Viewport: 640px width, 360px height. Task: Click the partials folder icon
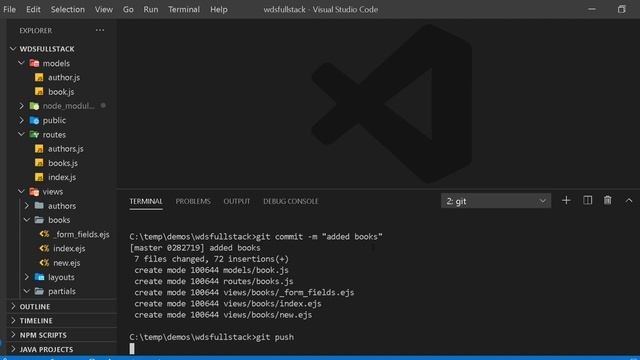[x=39, y=291]
